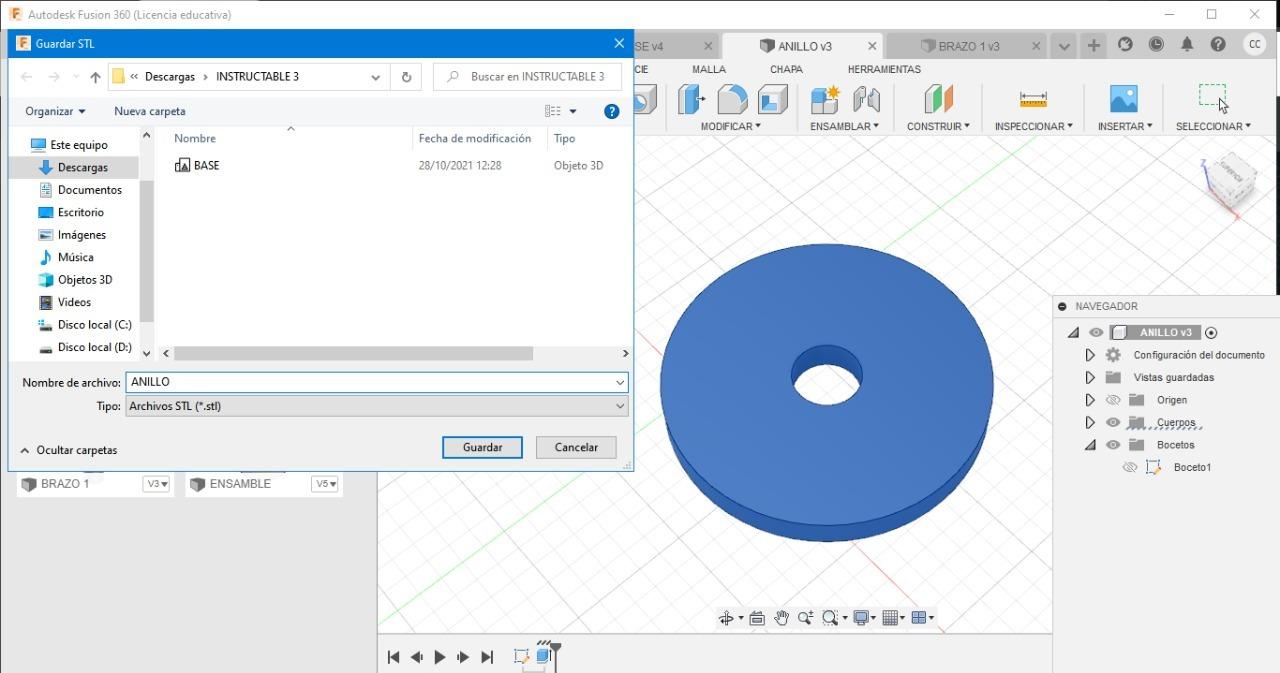Open the MODIFICAR dropdown menu

(x=731, y=126)
